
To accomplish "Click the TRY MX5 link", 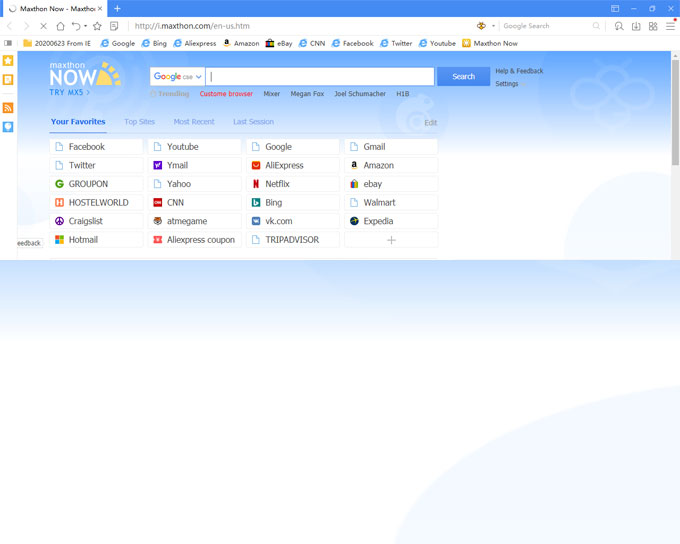I will tap(69, 92).
